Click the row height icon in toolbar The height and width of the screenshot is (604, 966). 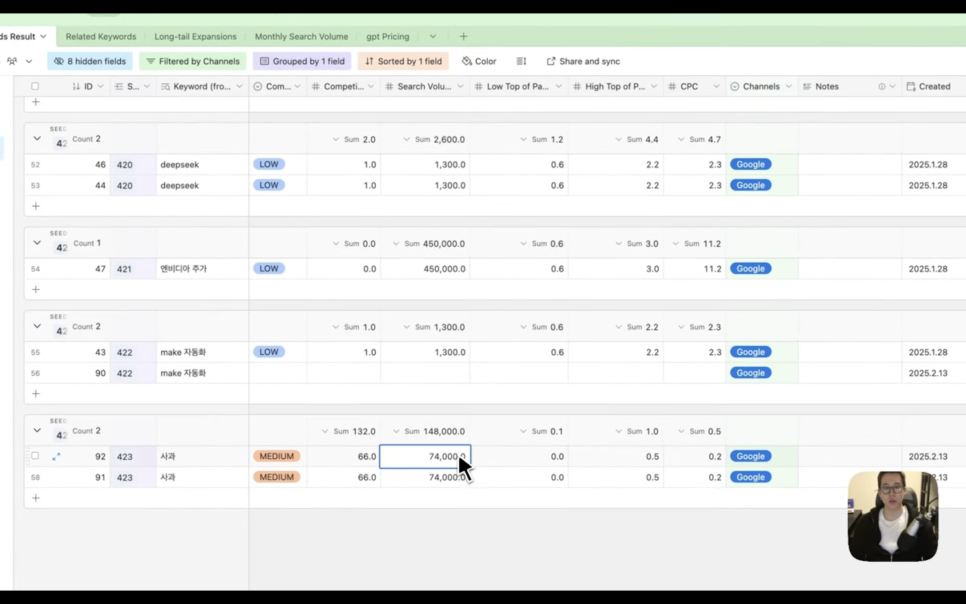(521, 61)
